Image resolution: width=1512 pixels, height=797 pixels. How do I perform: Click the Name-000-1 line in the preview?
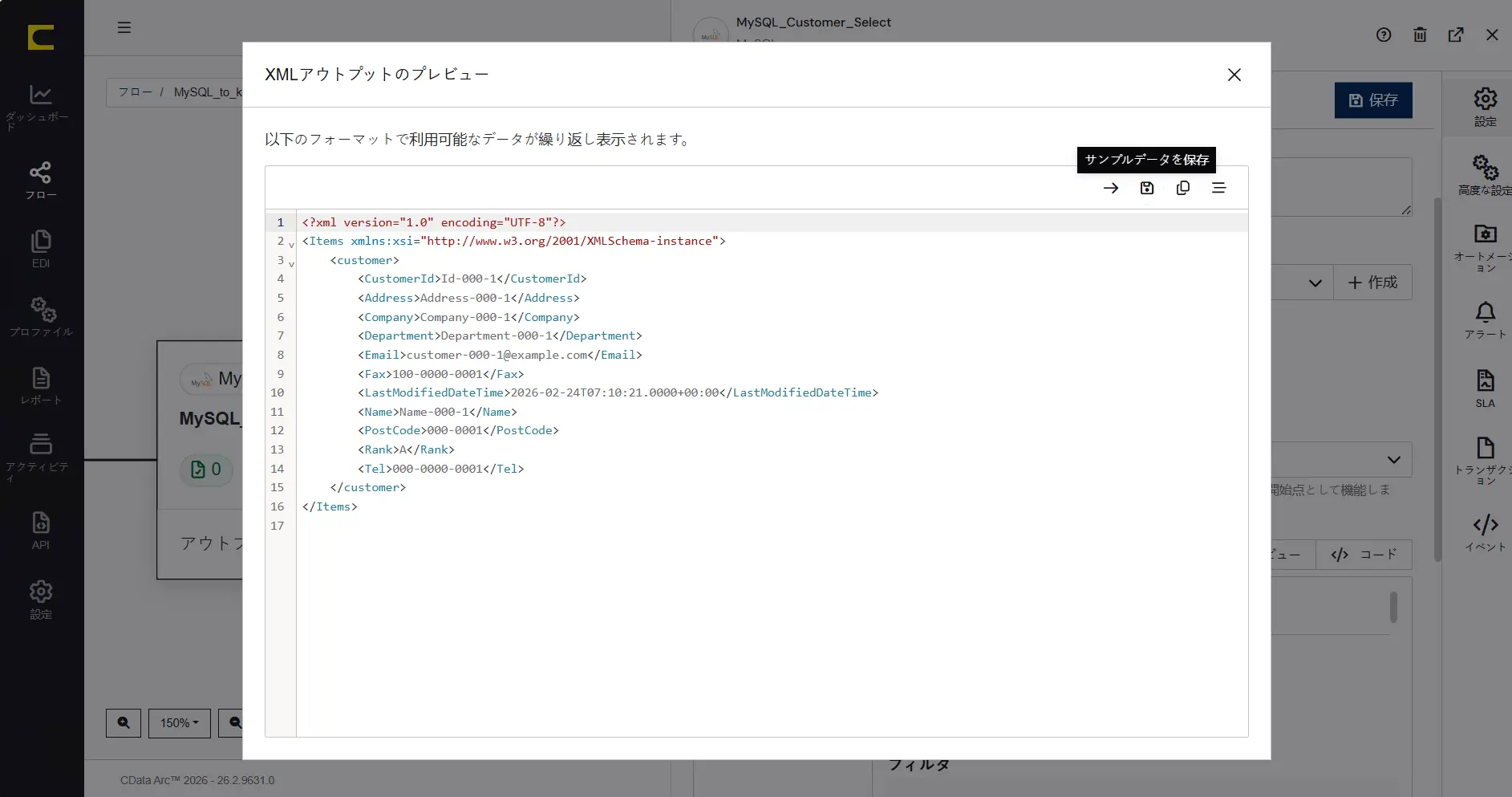pos(437,412)
